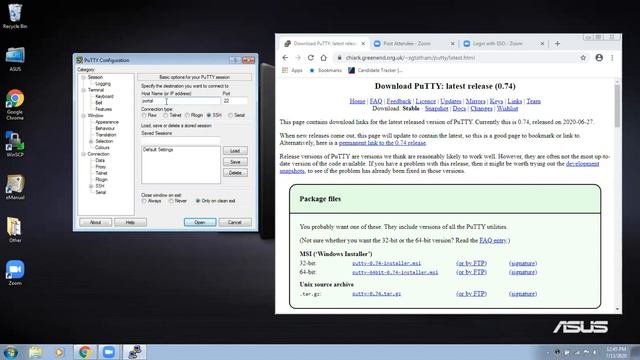The height and width of the screenshot is (360, 640).
Task: Expand the SSH tree node in PuTTY
Action: click(91, 186)
